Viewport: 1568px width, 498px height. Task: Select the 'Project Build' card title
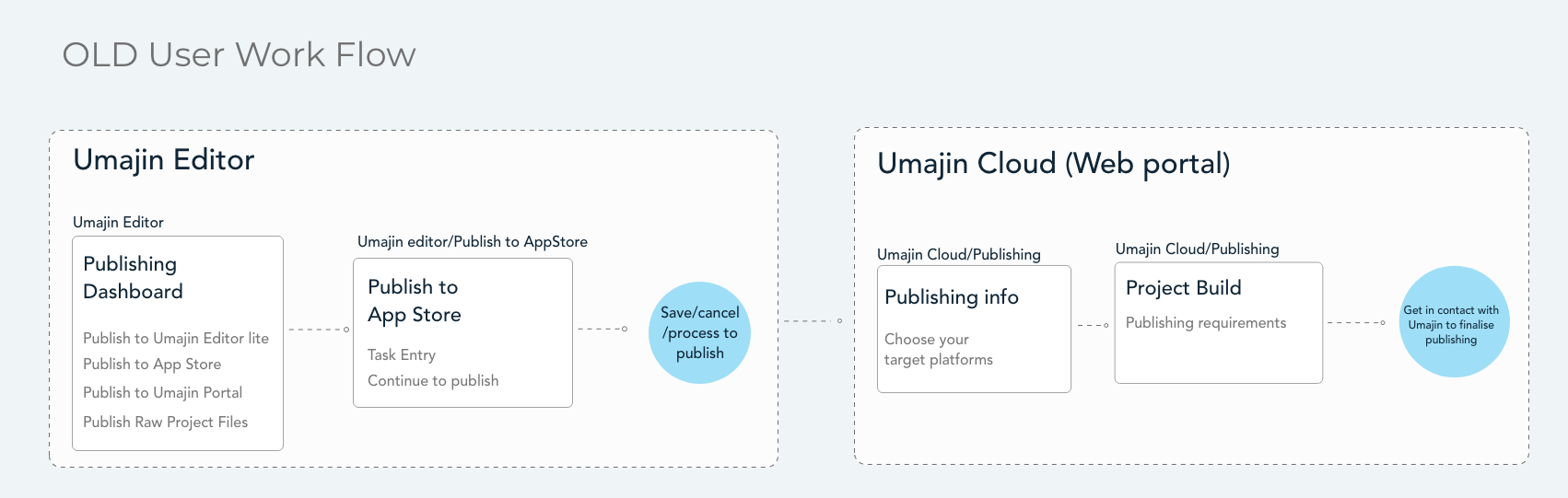coord(1184,288)
